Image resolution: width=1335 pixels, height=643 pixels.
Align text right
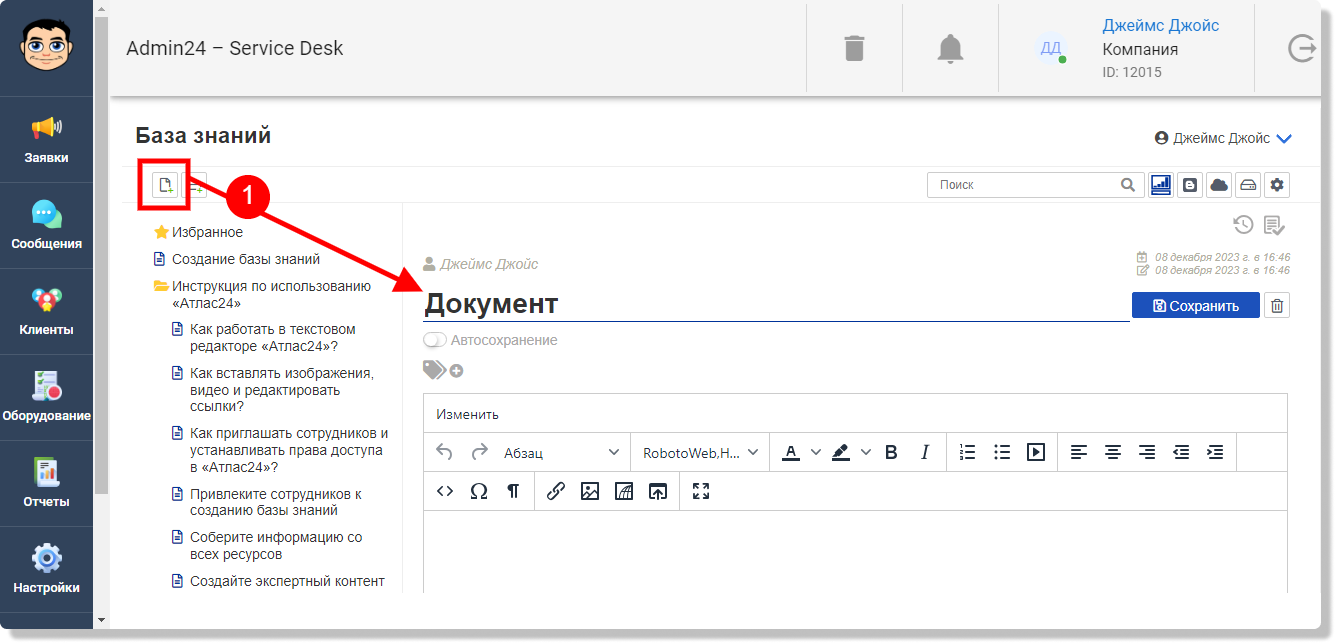pyautogui.click(x=1147, y=452)
